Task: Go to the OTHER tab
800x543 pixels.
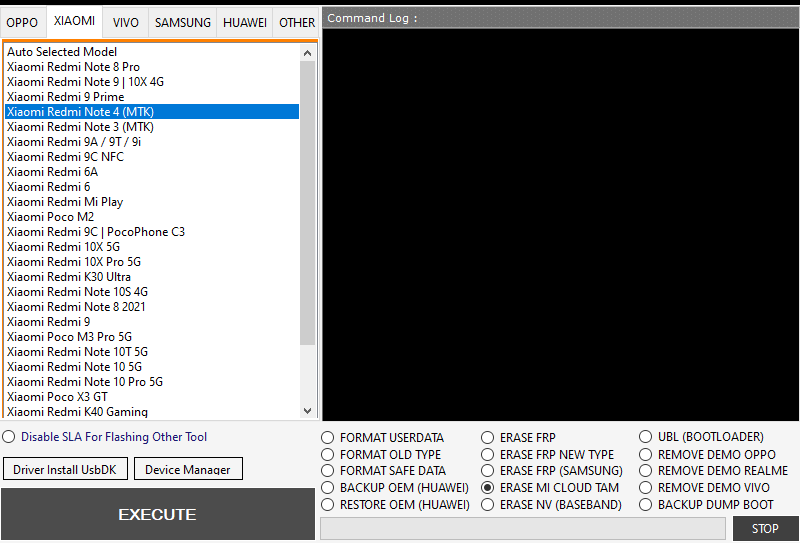Action: point(296,22)
